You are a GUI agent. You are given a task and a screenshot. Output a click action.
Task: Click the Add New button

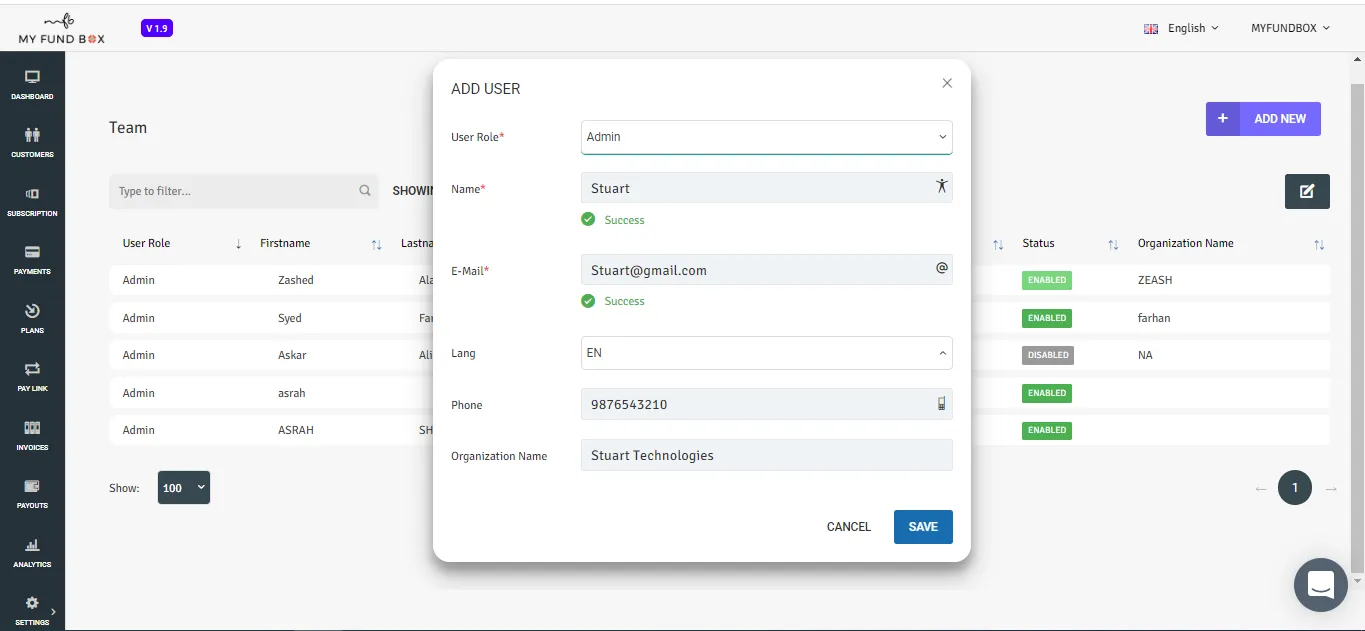pos(1263,119)
